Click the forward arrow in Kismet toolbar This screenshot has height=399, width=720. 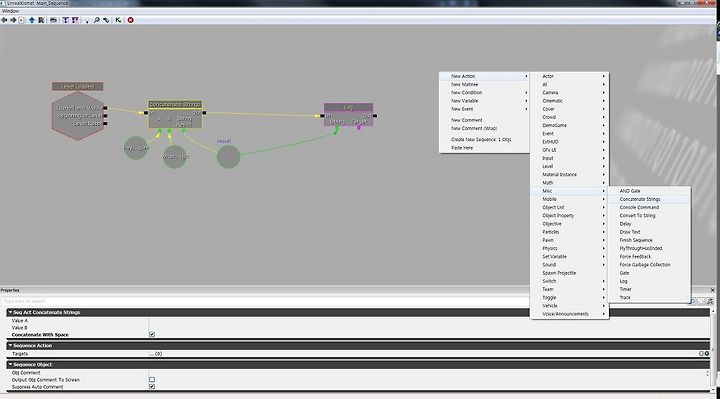point(13,20)
